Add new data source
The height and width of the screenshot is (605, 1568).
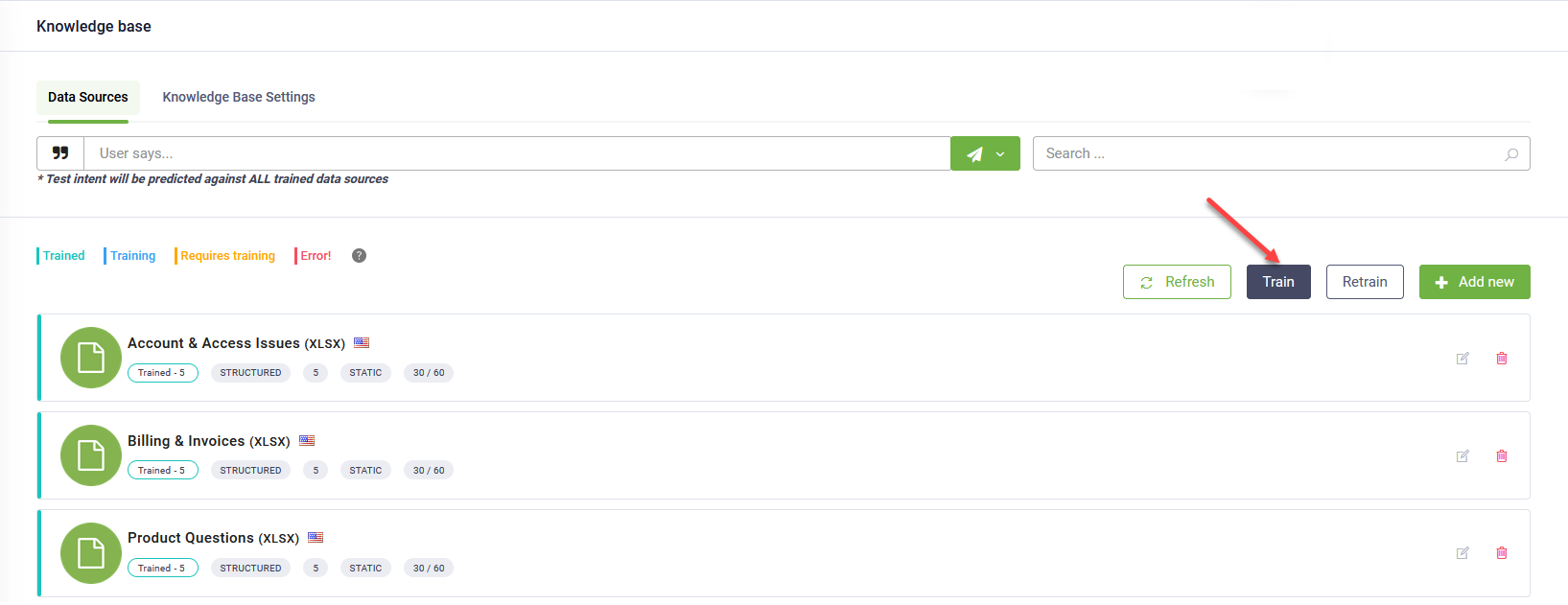(x=1475, y=282)
